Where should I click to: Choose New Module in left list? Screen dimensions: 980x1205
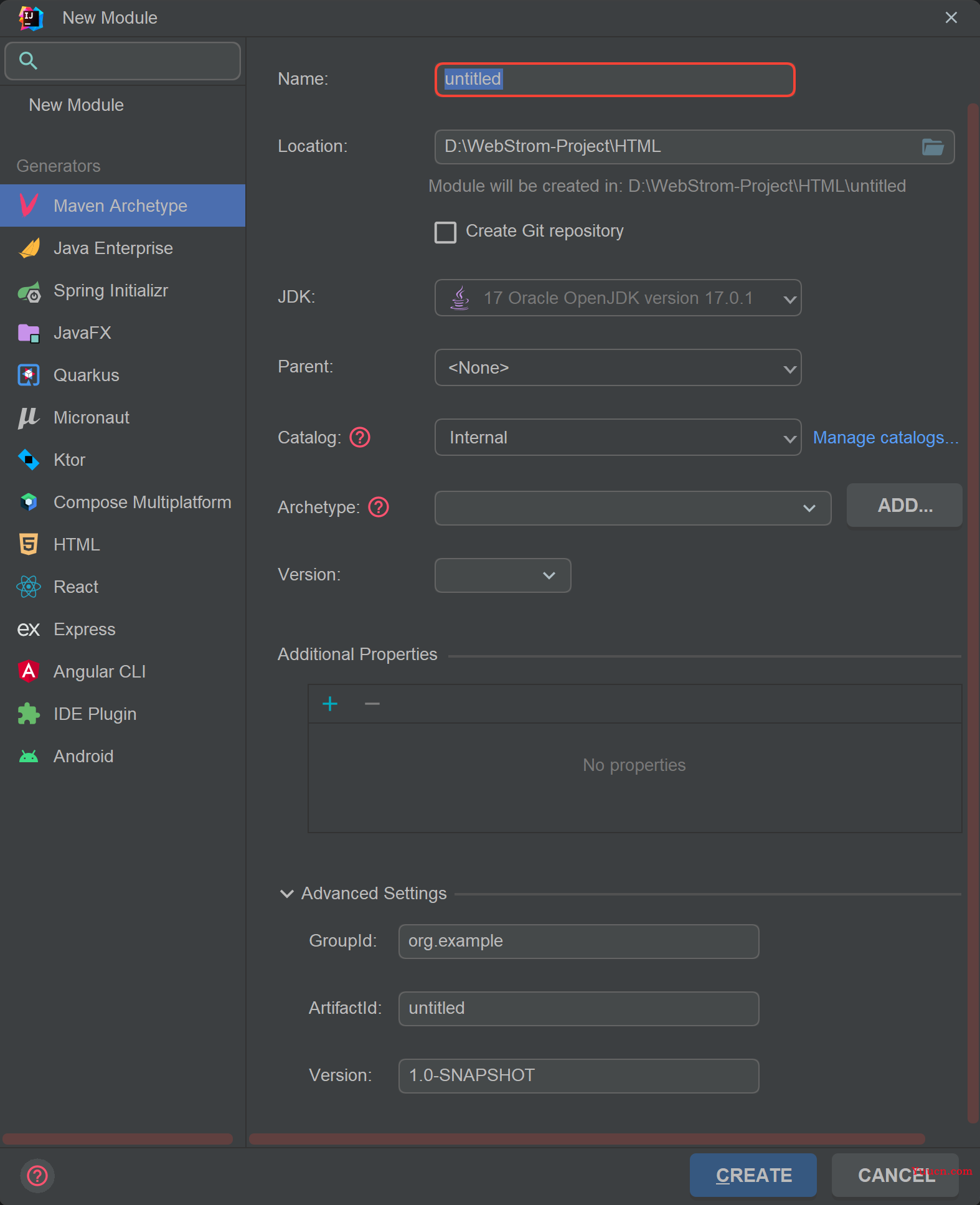(123, 105)
